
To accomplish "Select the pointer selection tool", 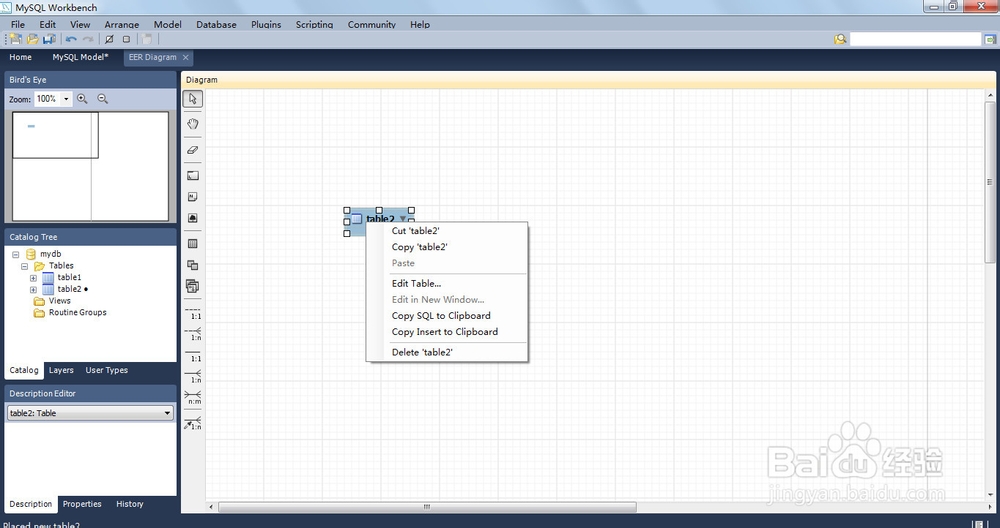I will click(x=193, y=99).
